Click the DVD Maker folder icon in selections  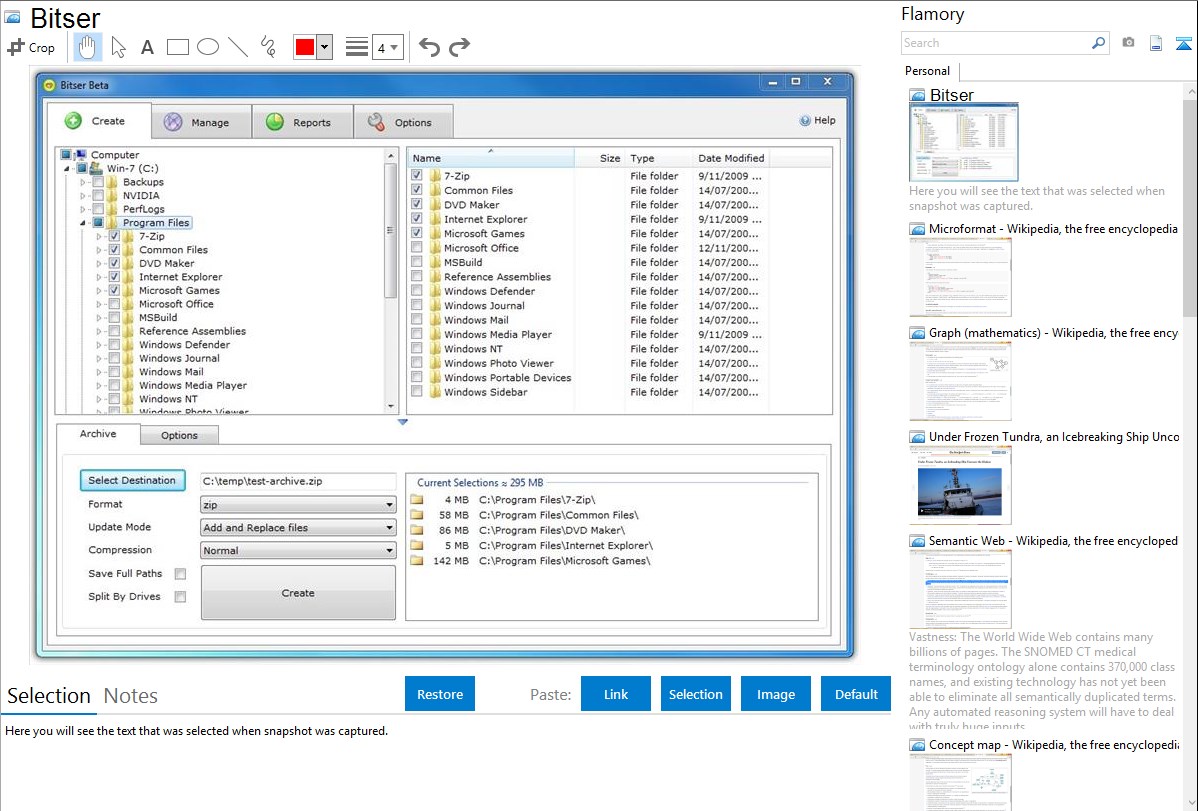[416, 530]
